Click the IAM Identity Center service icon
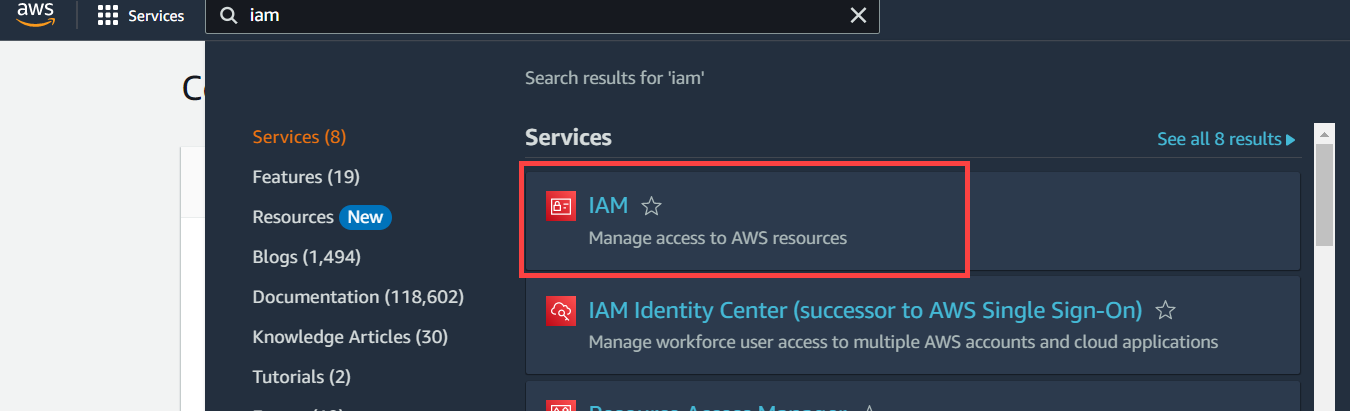This screenshot has height=411, width=1350. coord(560,311)
